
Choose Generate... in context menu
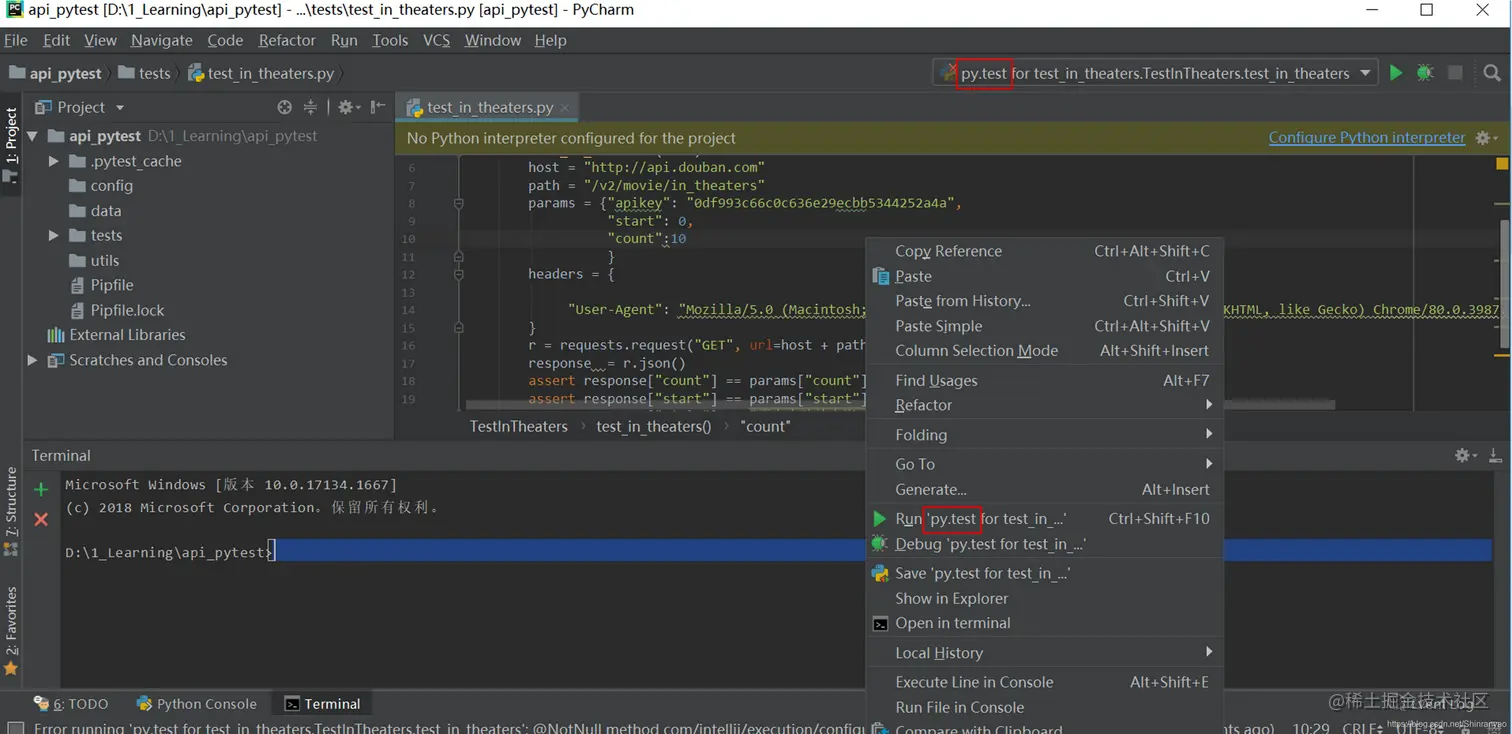point(1044,490)
